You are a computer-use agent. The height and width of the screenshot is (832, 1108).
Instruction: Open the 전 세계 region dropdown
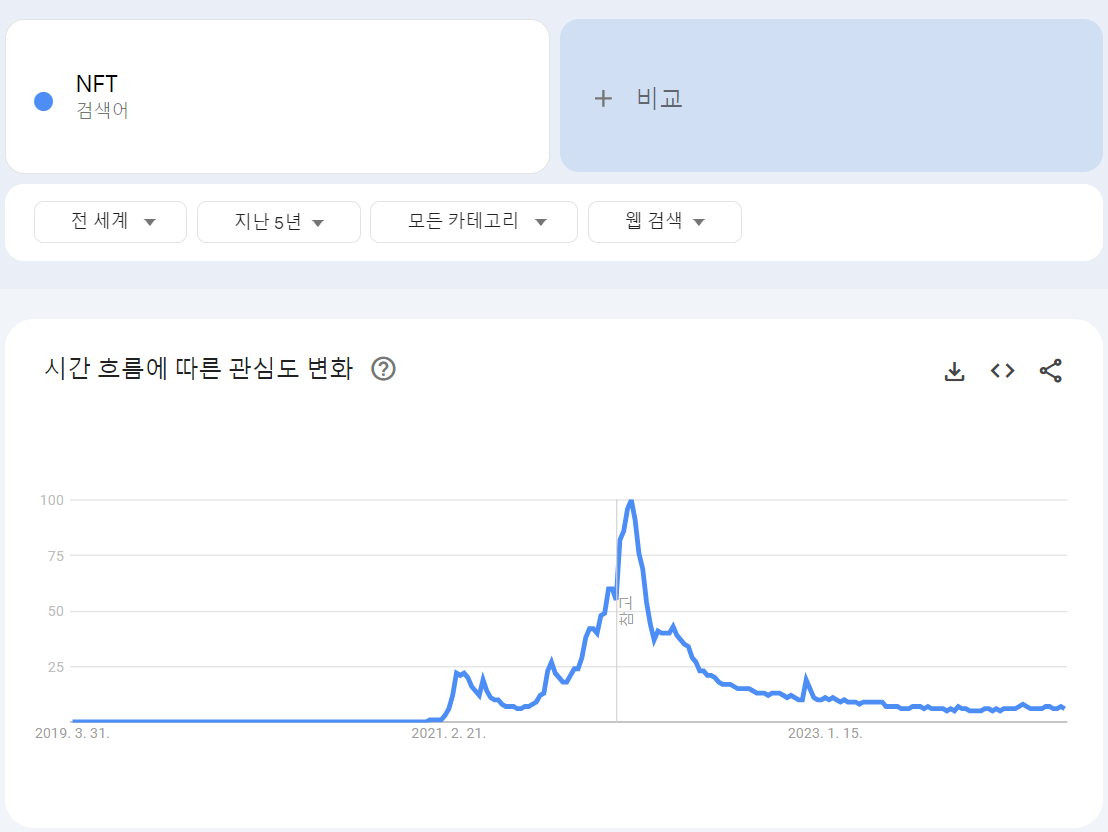click(x=110, y=221)
